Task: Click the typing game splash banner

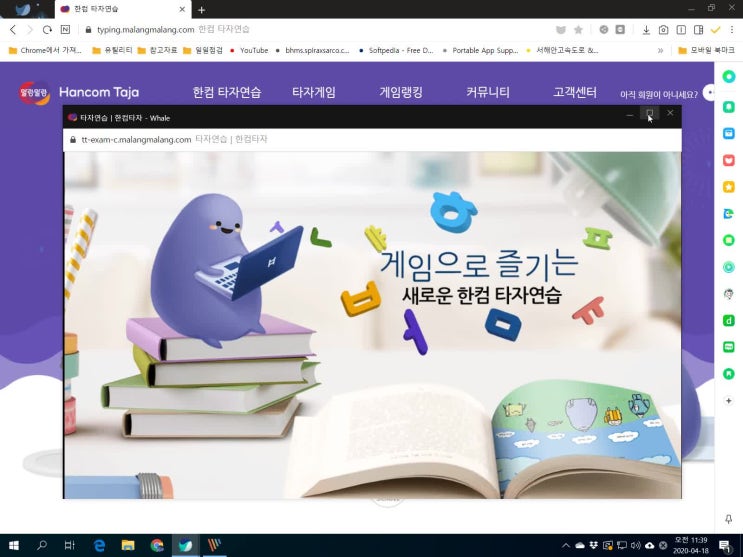Action: click(x=372, y=325)
